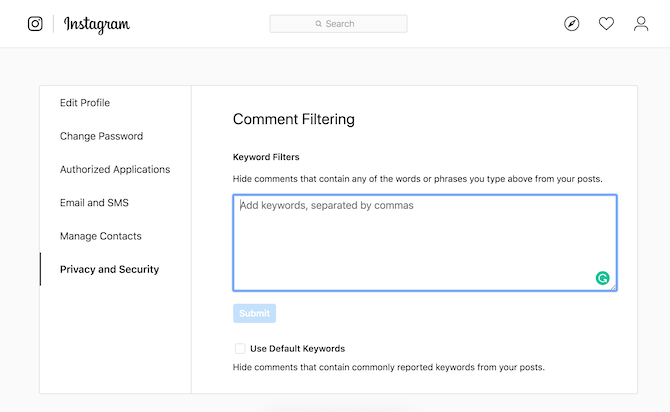Go to Change Password settings

pyautogui.click(x=101, y=136)
